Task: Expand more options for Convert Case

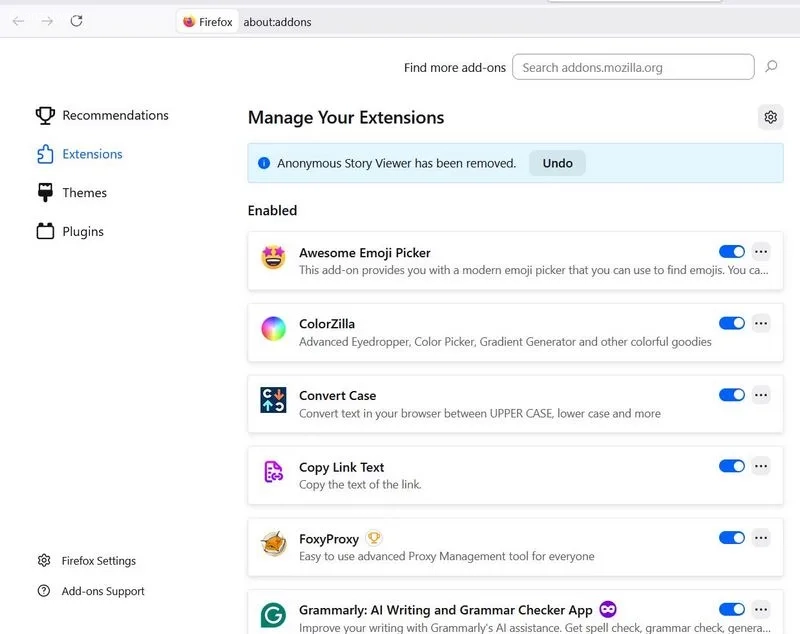Action: pos(761,395)
